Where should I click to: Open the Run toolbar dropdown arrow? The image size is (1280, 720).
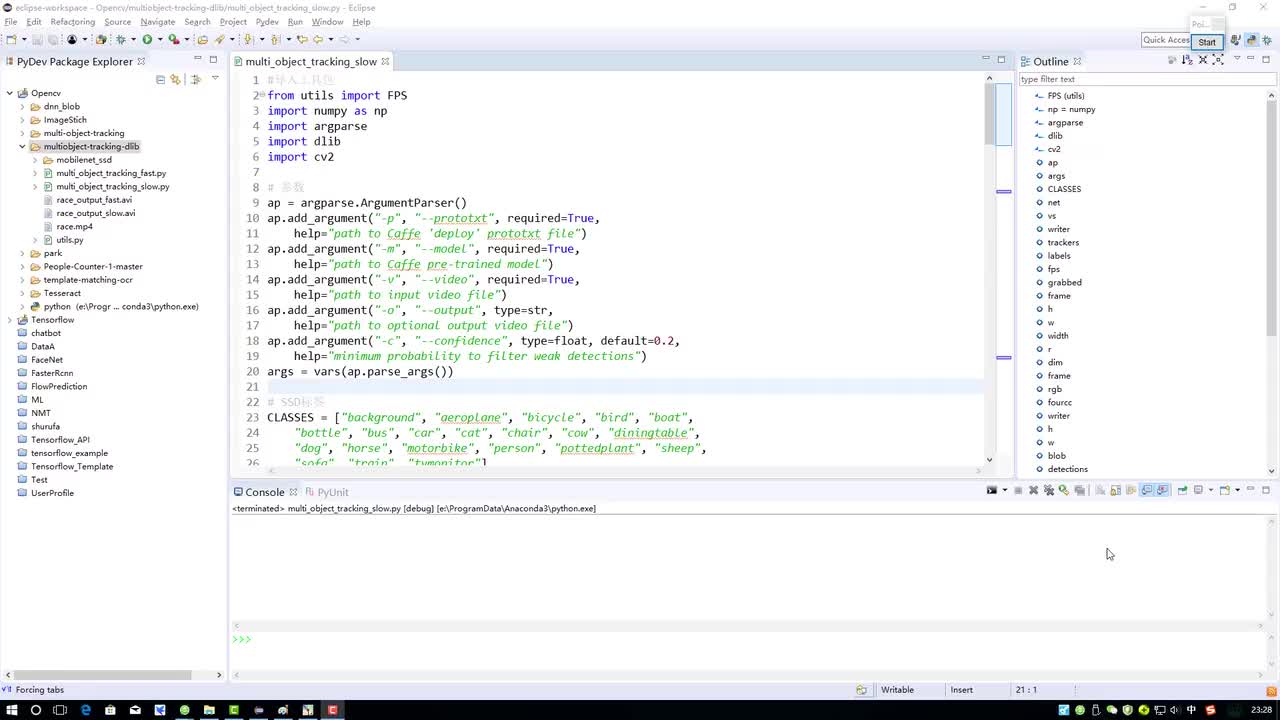point(158,40)
